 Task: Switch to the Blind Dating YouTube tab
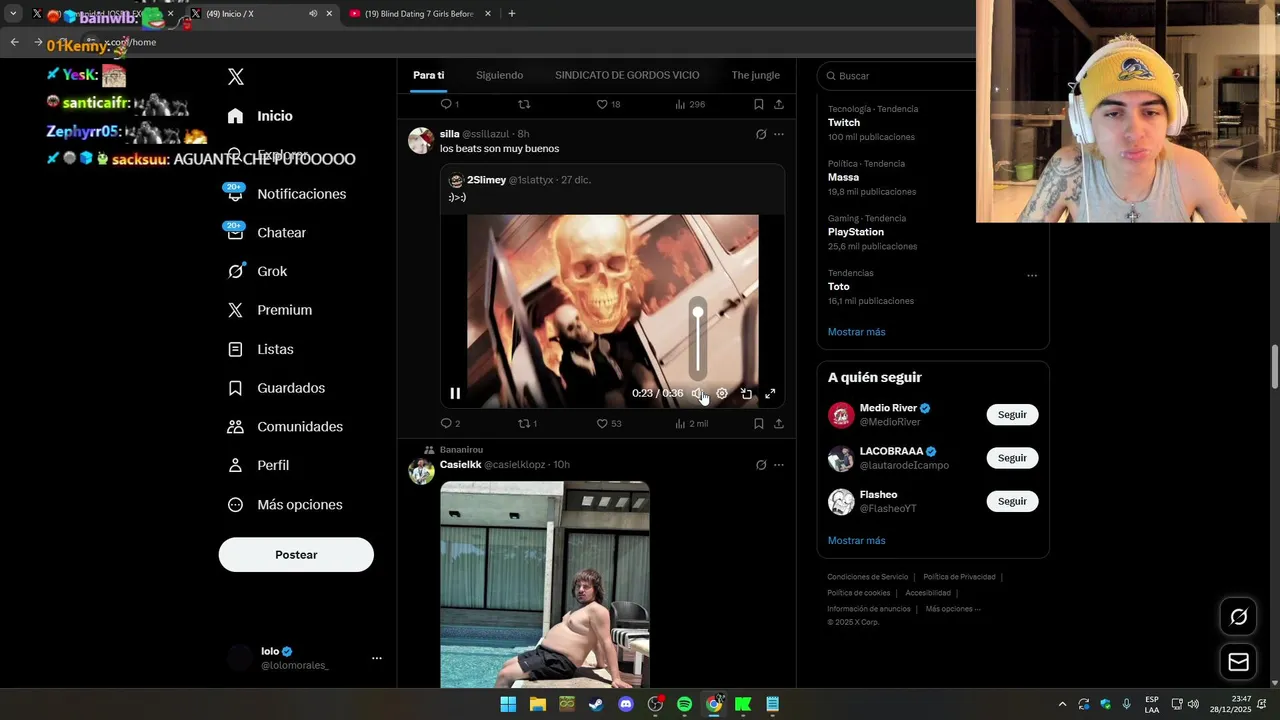click(x=419, y=14)
